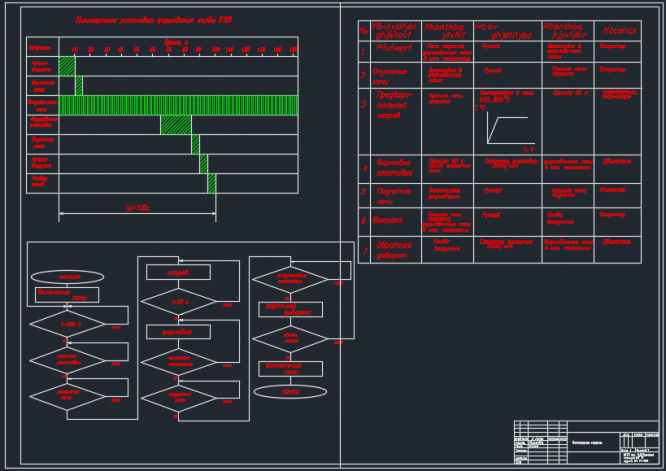
Task: Select the row number "3" table cell
Action: [364, 121]
